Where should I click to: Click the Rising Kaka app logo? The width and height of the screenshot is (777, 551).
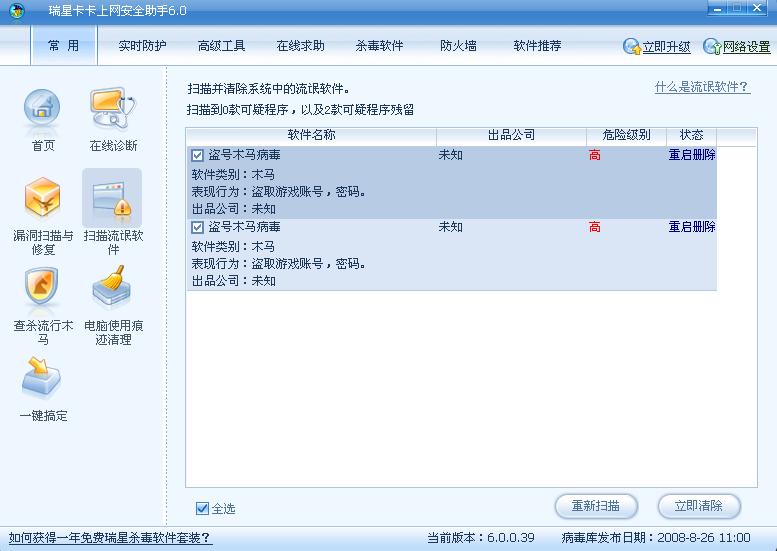click(16, 11)
